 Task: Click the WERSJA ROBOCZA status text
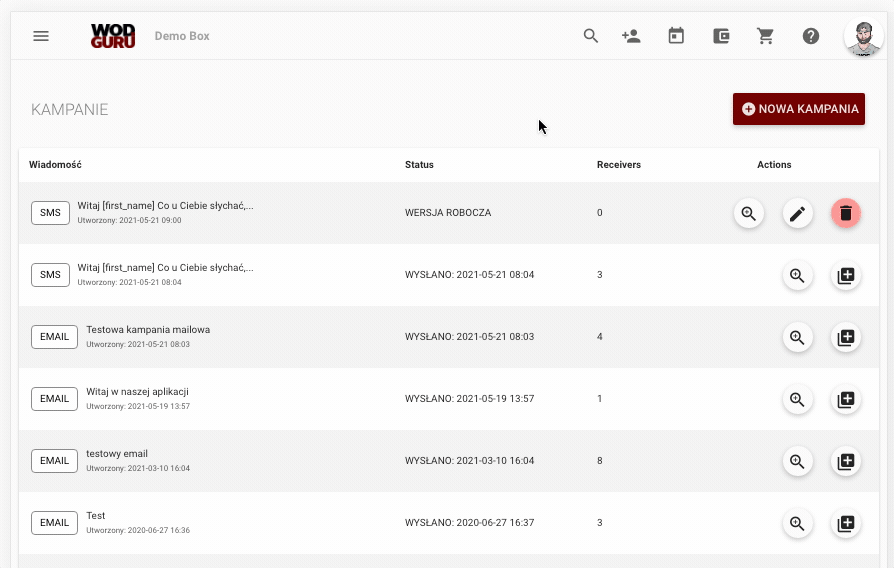click(x=448, y=213)
